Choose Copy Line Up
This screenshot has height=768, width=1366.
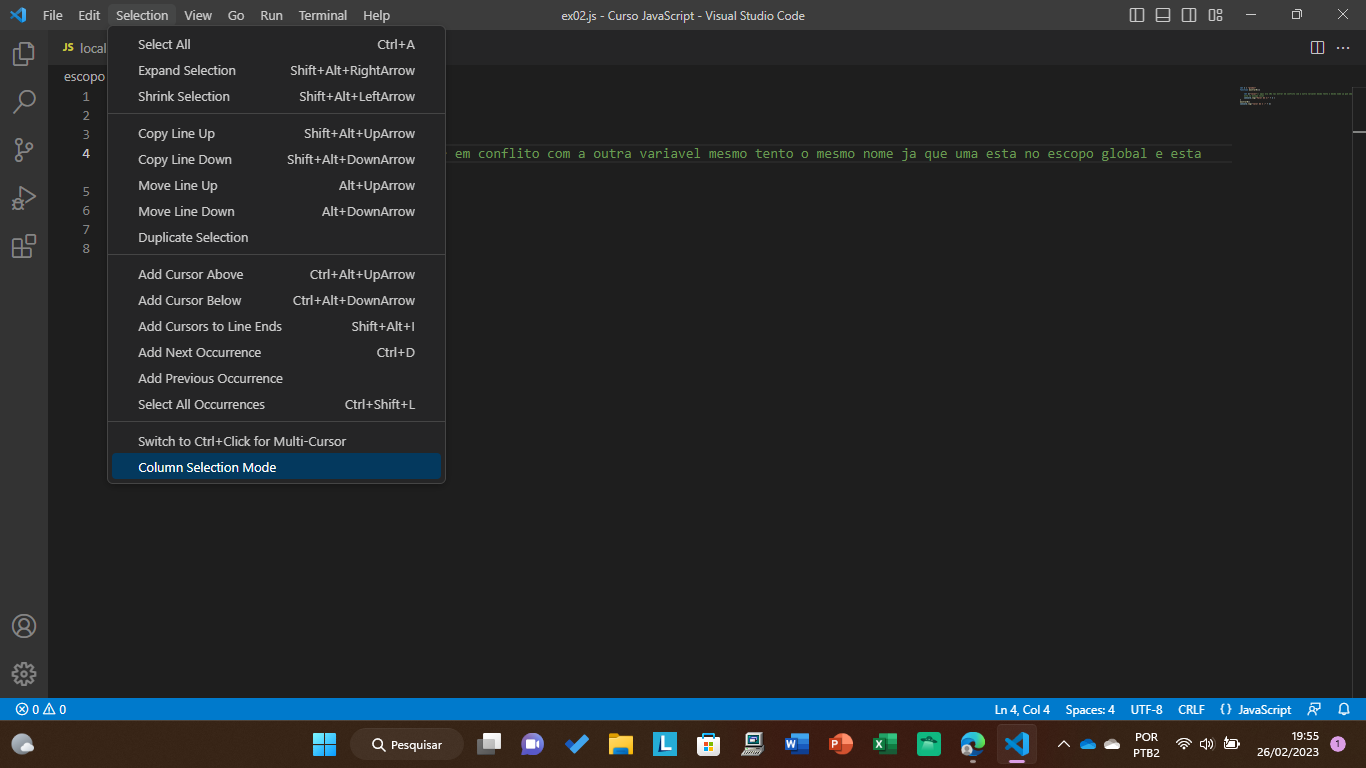pos(276,134)
